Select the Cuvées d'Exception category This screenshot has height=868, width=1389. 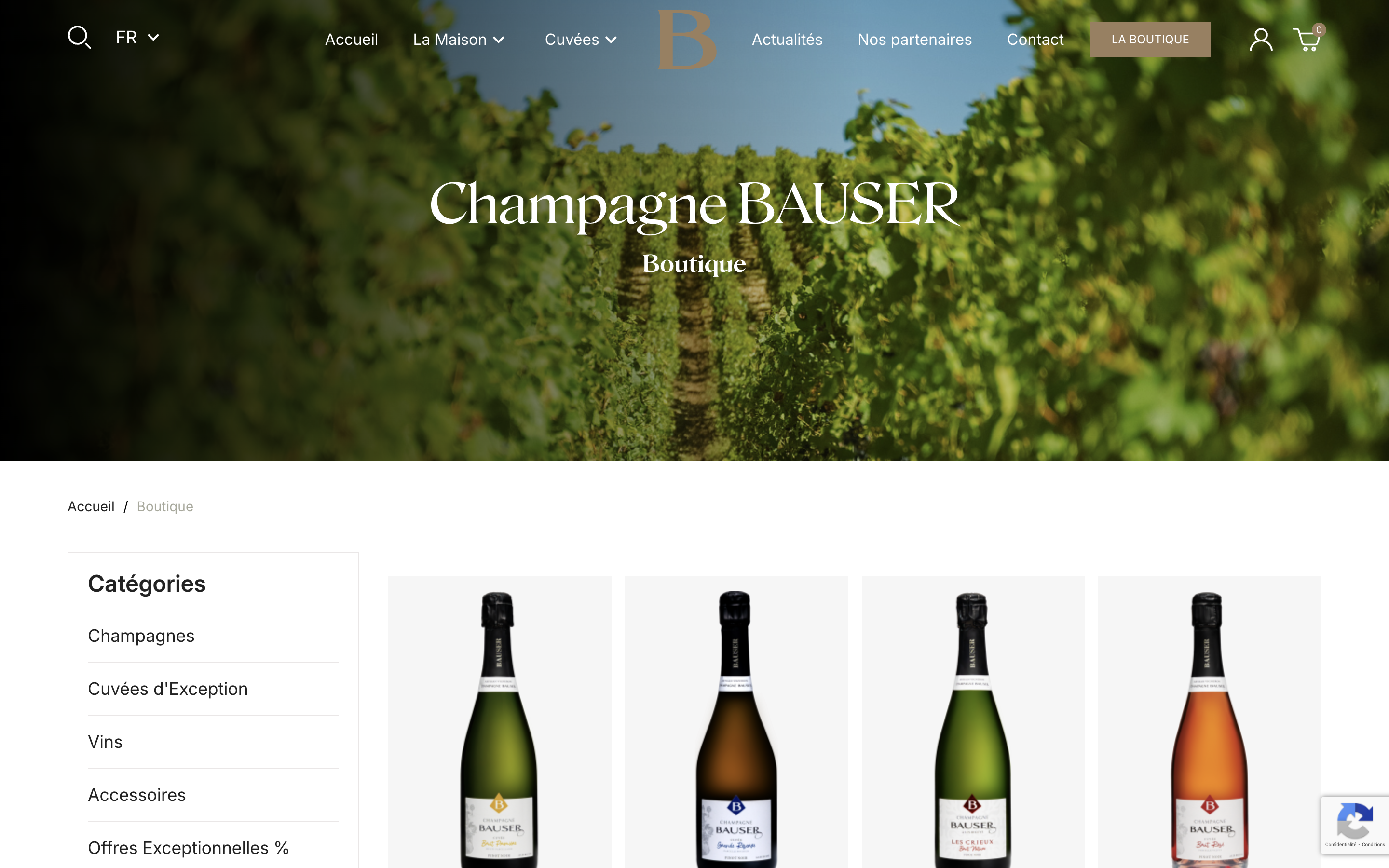[168, 688]
